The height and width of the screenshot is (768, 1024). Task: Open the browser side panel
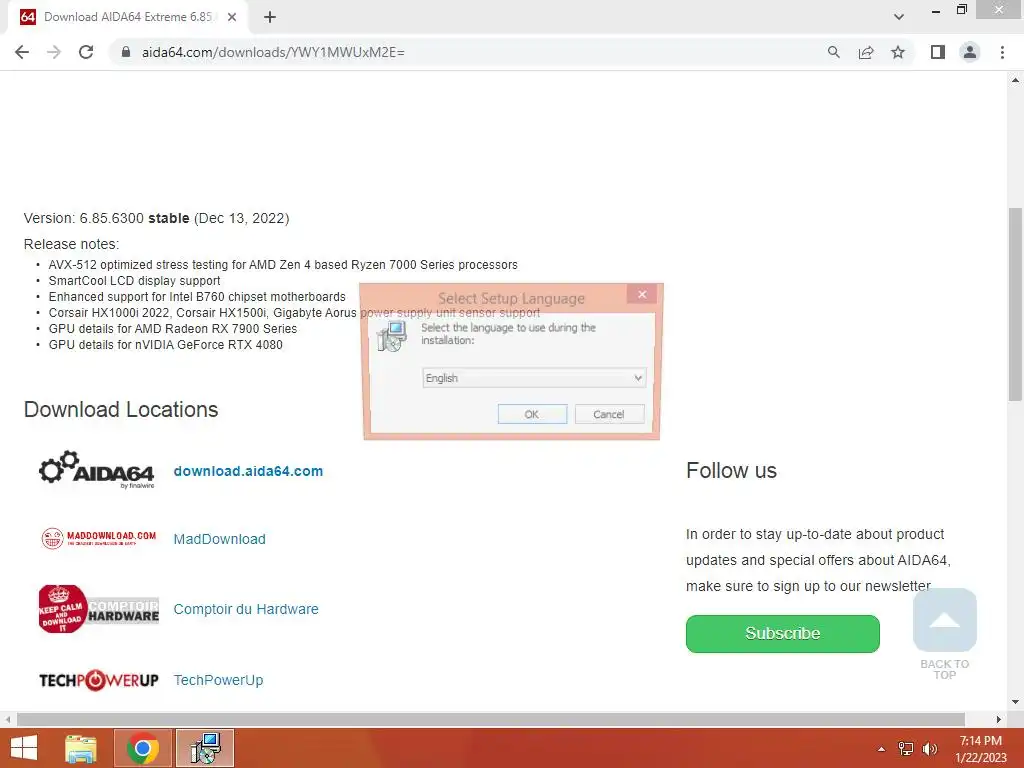click(938, 52)
